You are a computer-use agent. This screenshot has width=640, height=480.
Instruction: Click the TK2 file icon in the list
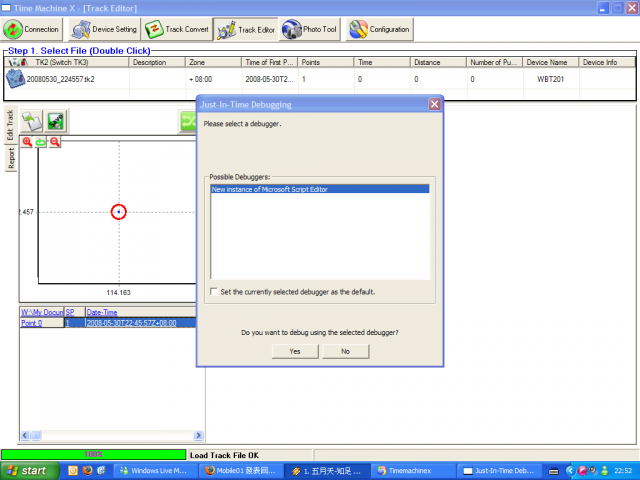16,79
